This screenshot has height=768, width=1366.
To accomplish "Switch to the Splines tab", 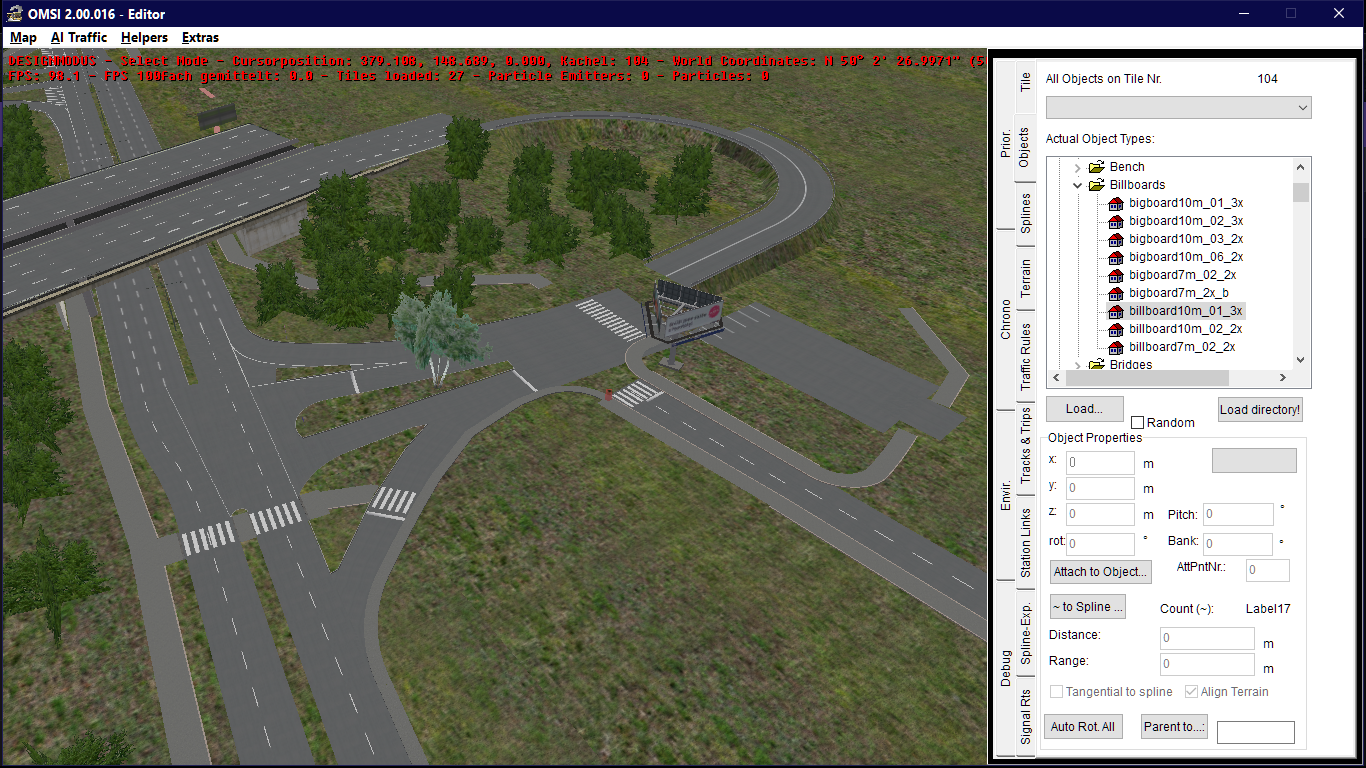I will pyautogui.click(x=1025, y=214).
